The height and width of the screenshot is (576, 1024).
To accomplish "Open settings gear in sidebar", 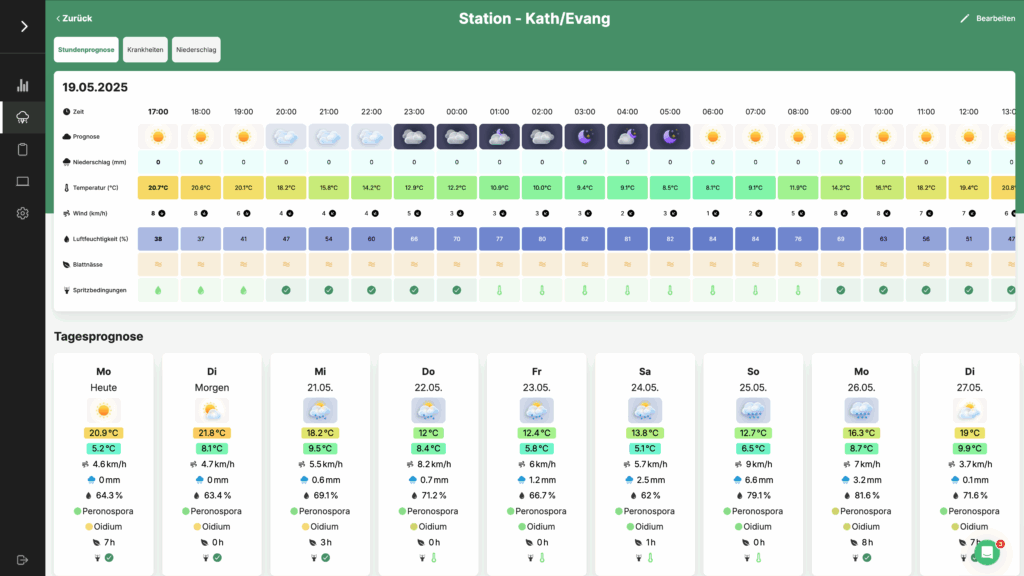I will [22, 213].
